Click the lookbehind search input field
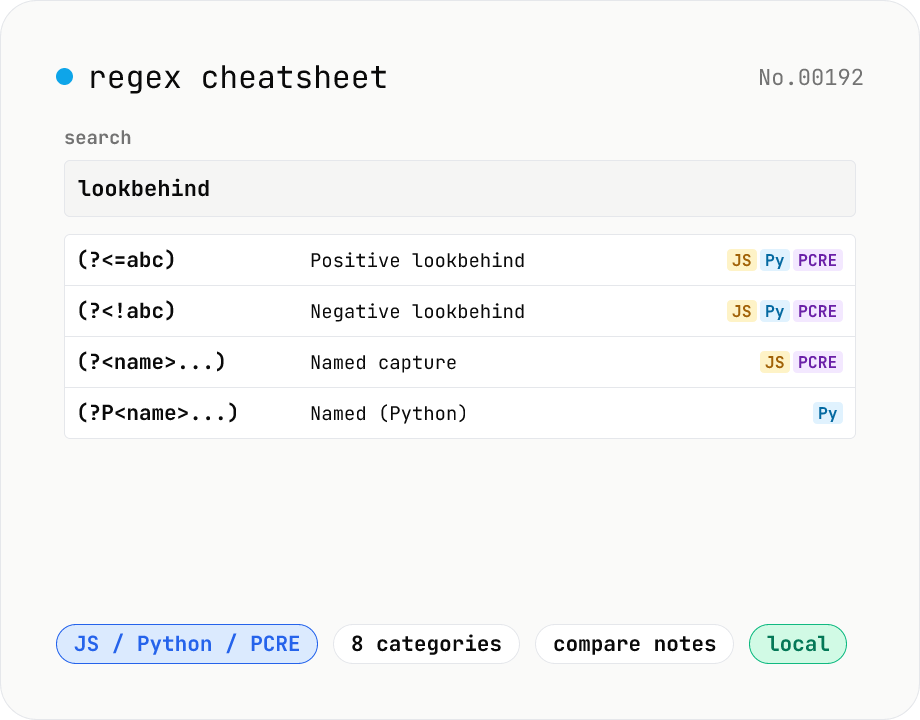 (x=459, y=188)
